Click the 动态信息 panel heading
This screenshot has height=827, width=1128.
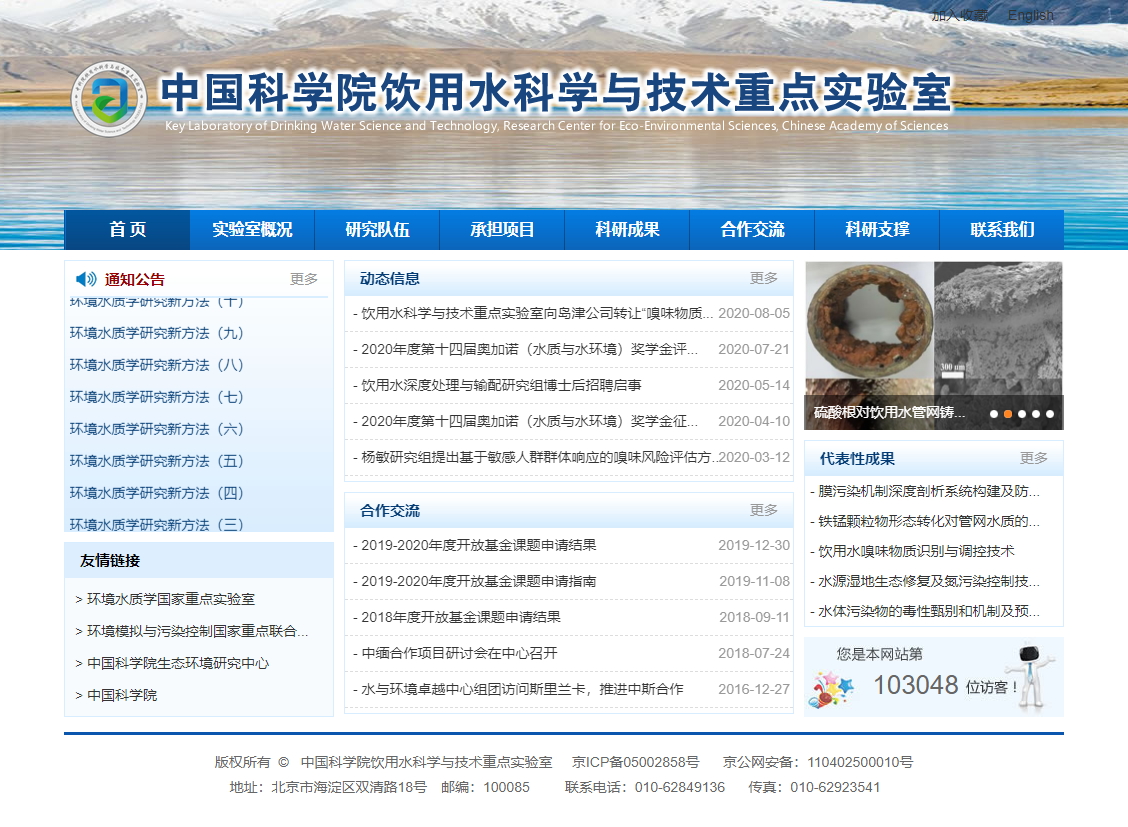[390, 279]
